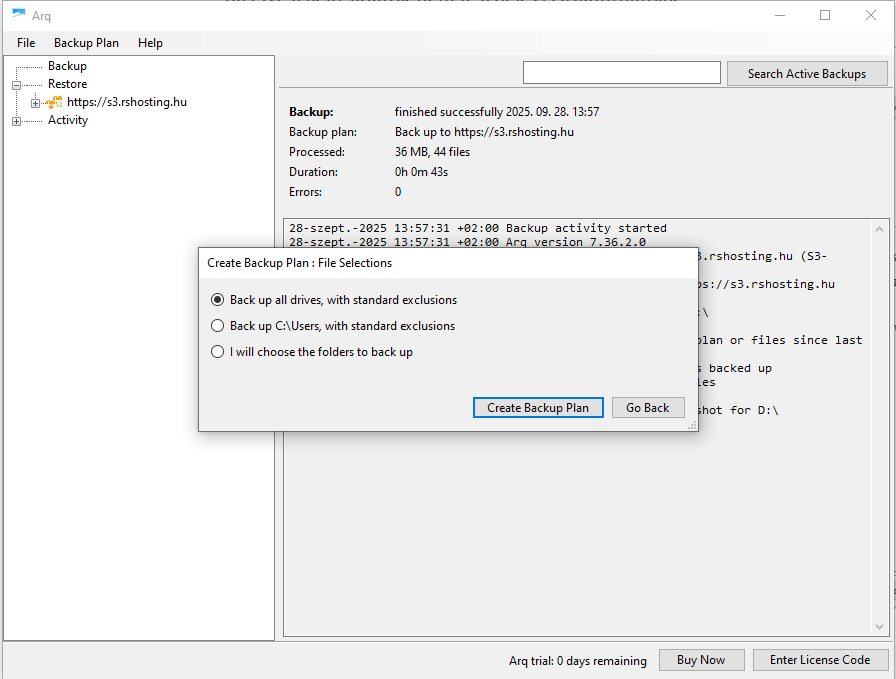Close the Arq window
Screen dimensions: 896x679
pos(871,15)
